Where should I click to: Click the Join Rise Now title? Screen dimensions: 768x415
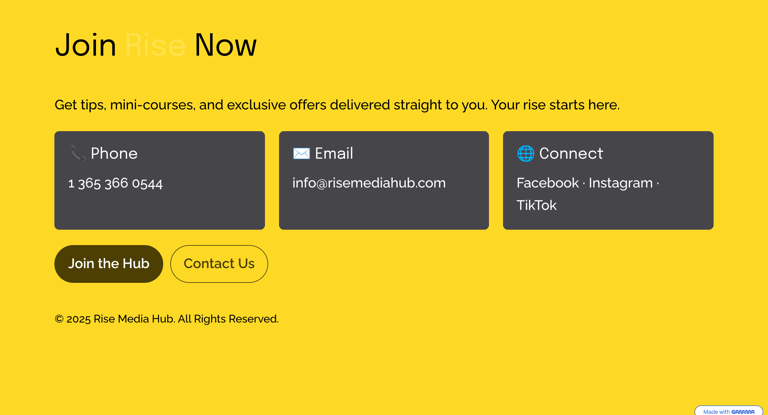point(156,45)
